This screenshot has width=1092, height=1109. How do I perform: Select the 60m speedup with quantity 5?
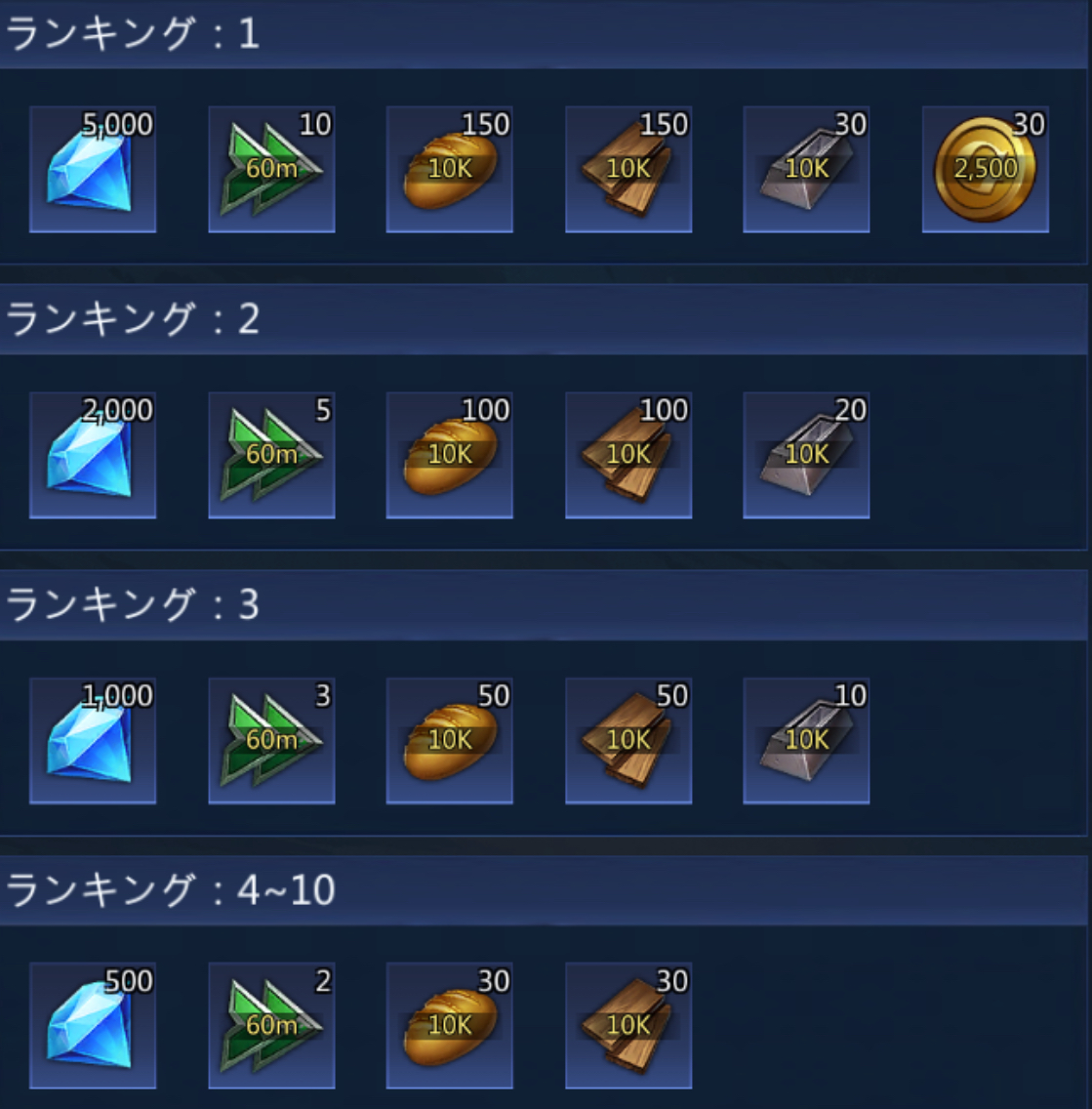coord(271,456)
